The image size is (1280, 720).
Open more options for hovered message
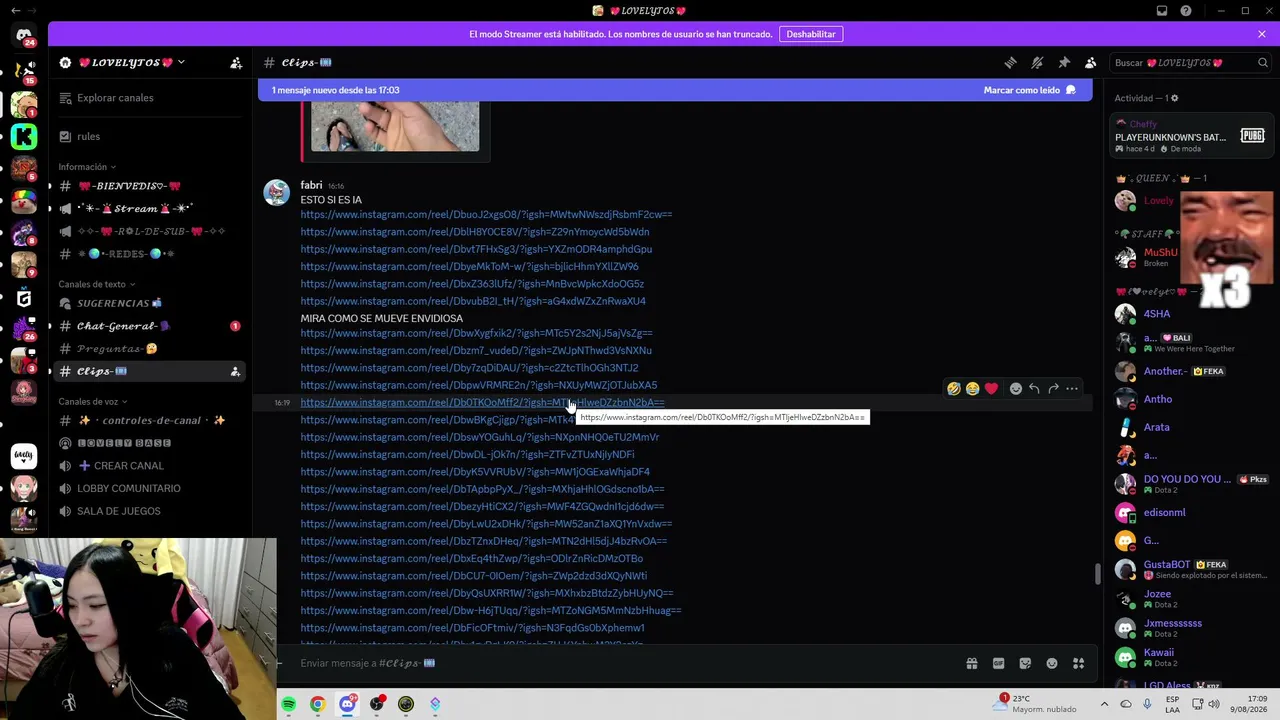click(1072, 389)
